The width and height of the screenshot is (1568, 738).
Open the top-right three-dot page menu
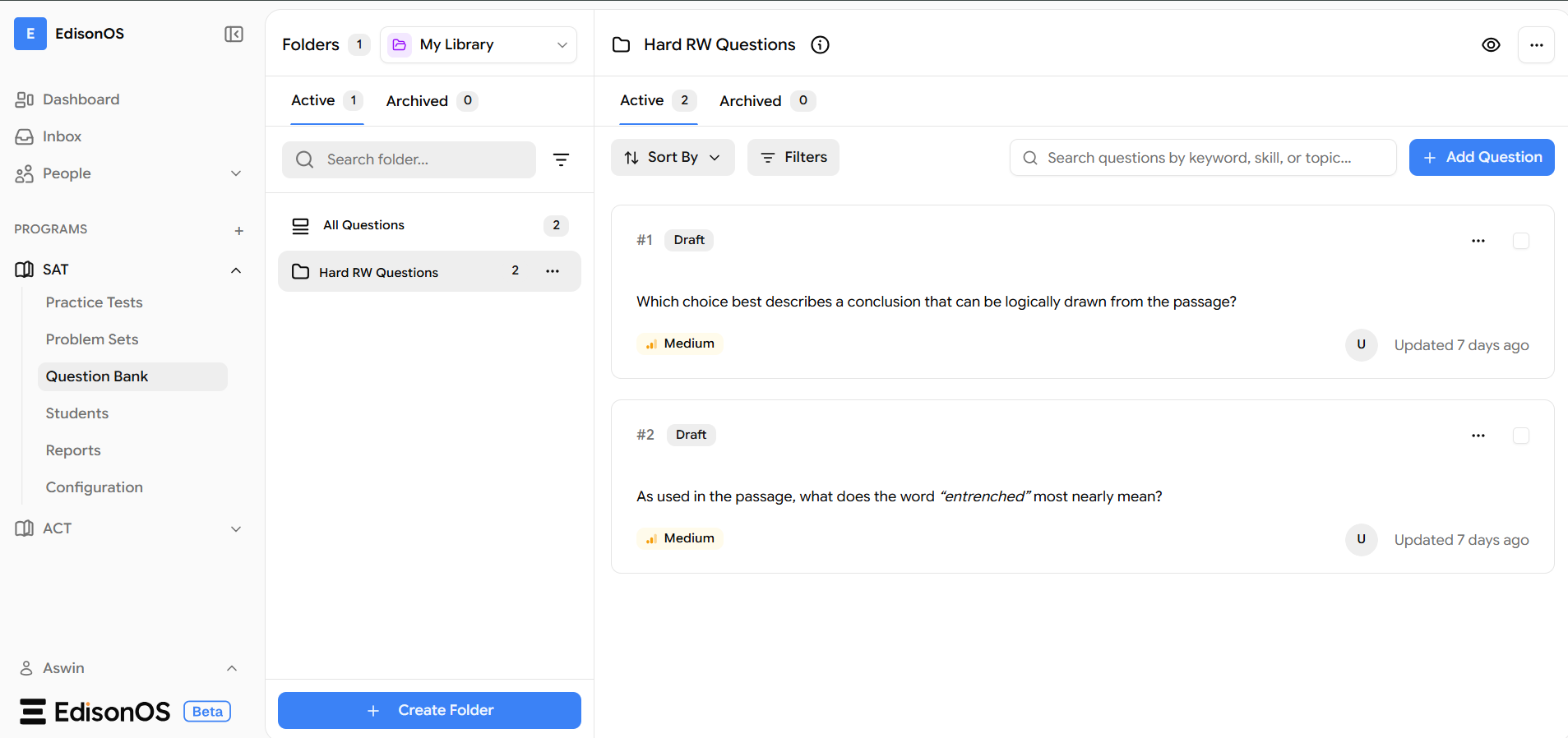click(x=1535, y=45)
